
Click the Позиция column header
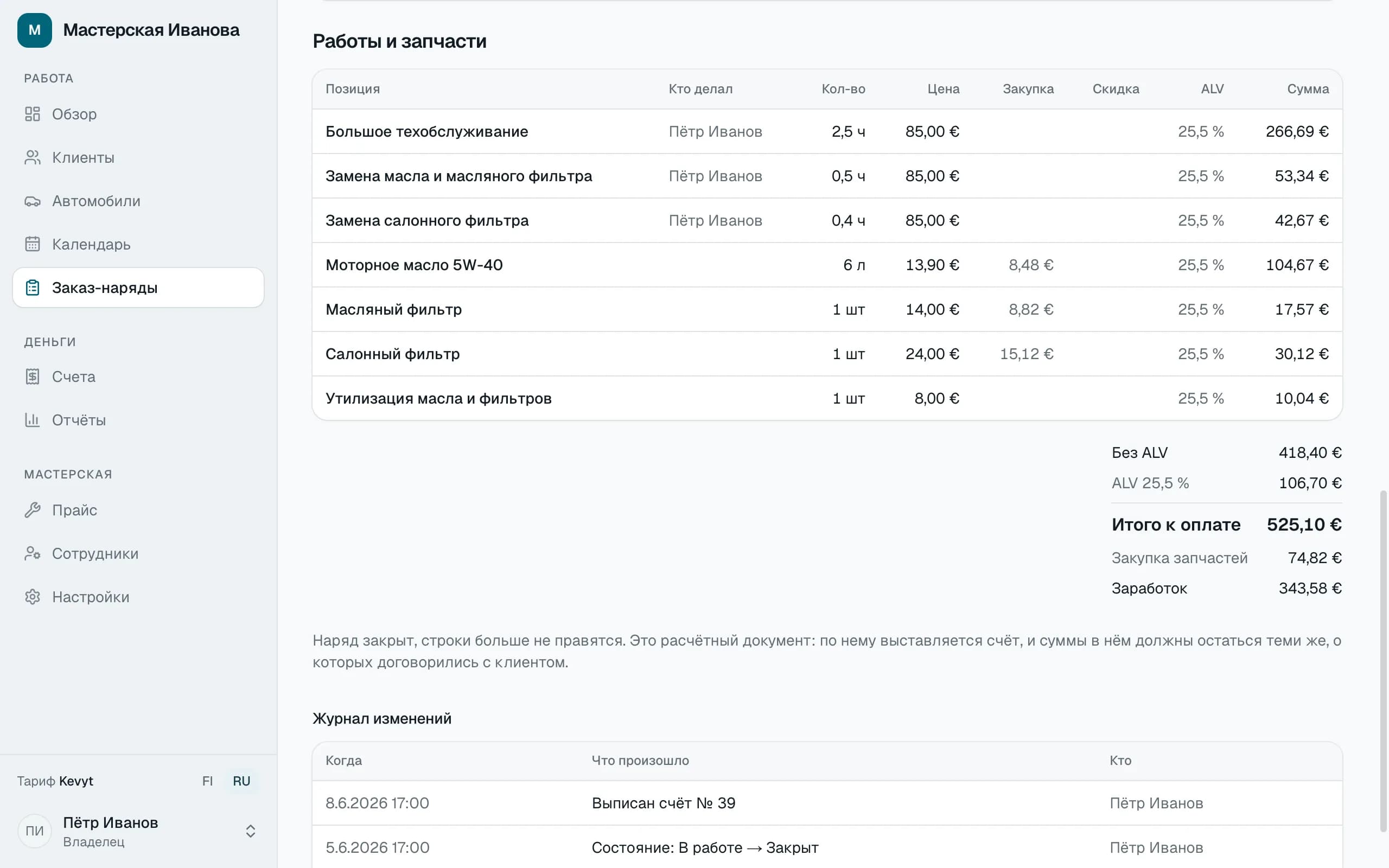tap(353, 89)
